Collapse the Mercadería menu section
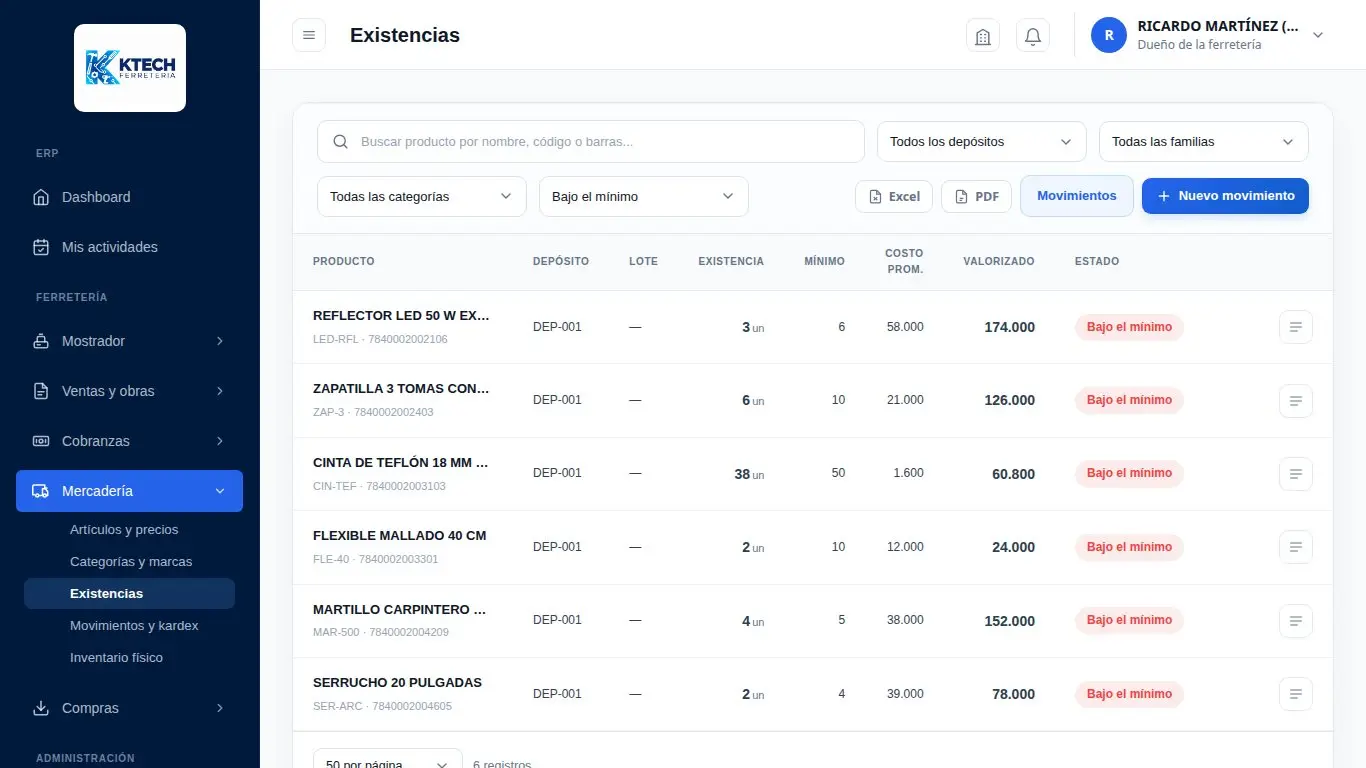Image resolution: width=1366 pixels, height=768 pixels. 130,491
